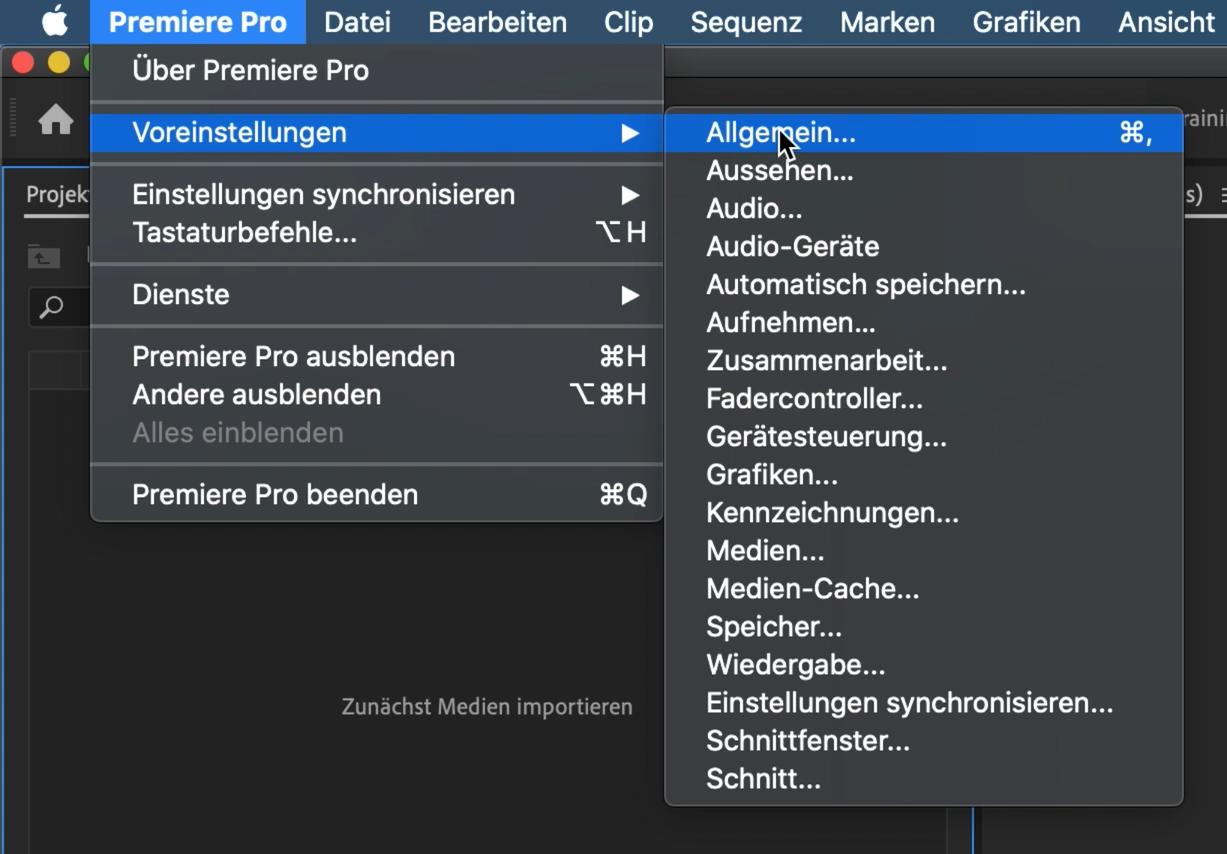
Task: Open the Datei menu
Action: (x=357, y=21)
